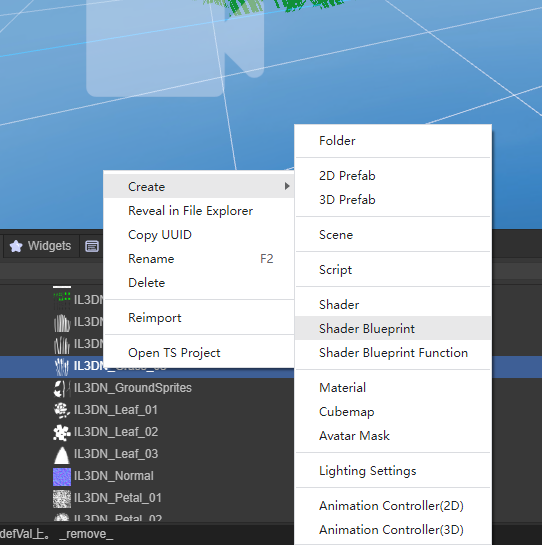Select the IL3DN_Normal texture thumbnail
Viewport: 542px width, 545px height.
pos(62,476)
